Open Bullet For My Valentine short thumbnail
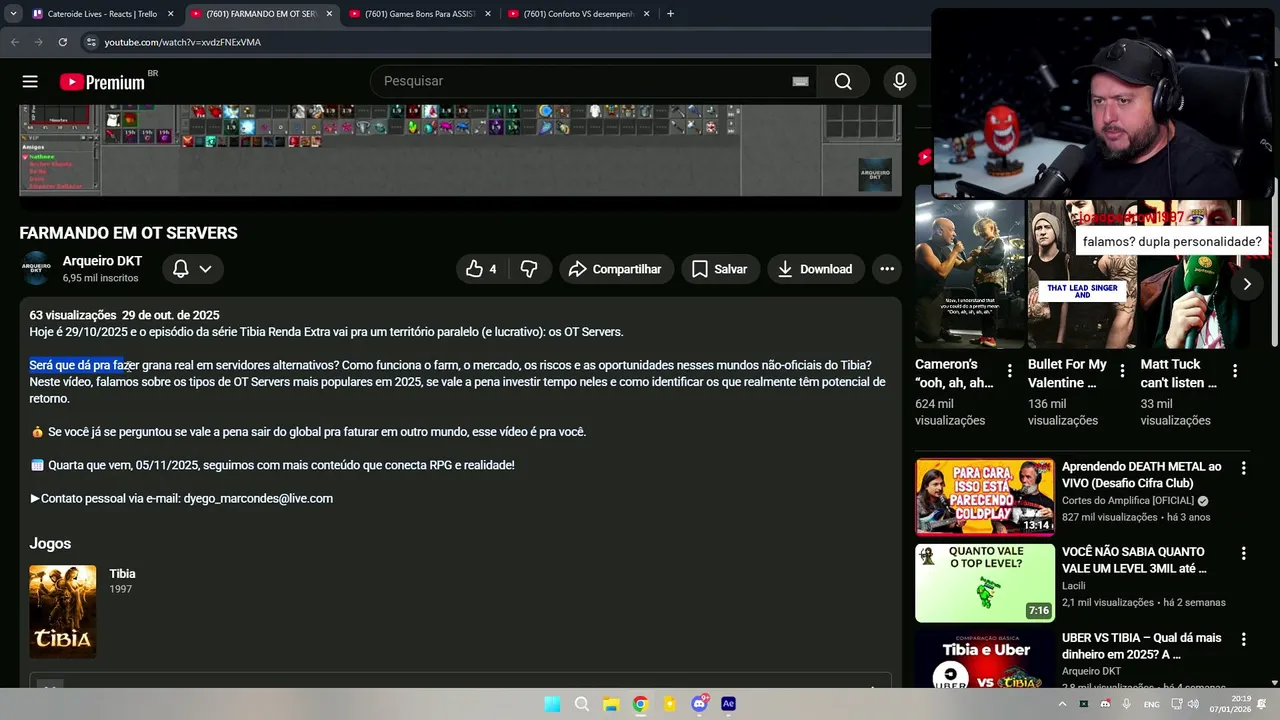Screen dimensions: 1280x720 [1082, 273]
